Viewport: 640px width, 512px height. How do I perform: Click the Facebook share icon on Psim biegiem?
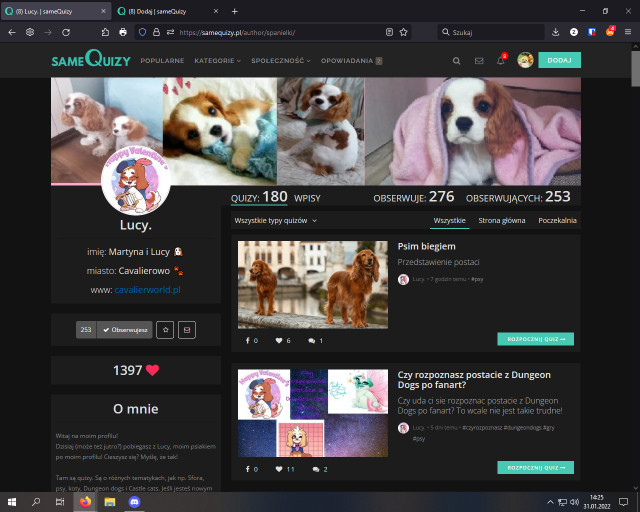pyautogui.click(x=247, y=341)
